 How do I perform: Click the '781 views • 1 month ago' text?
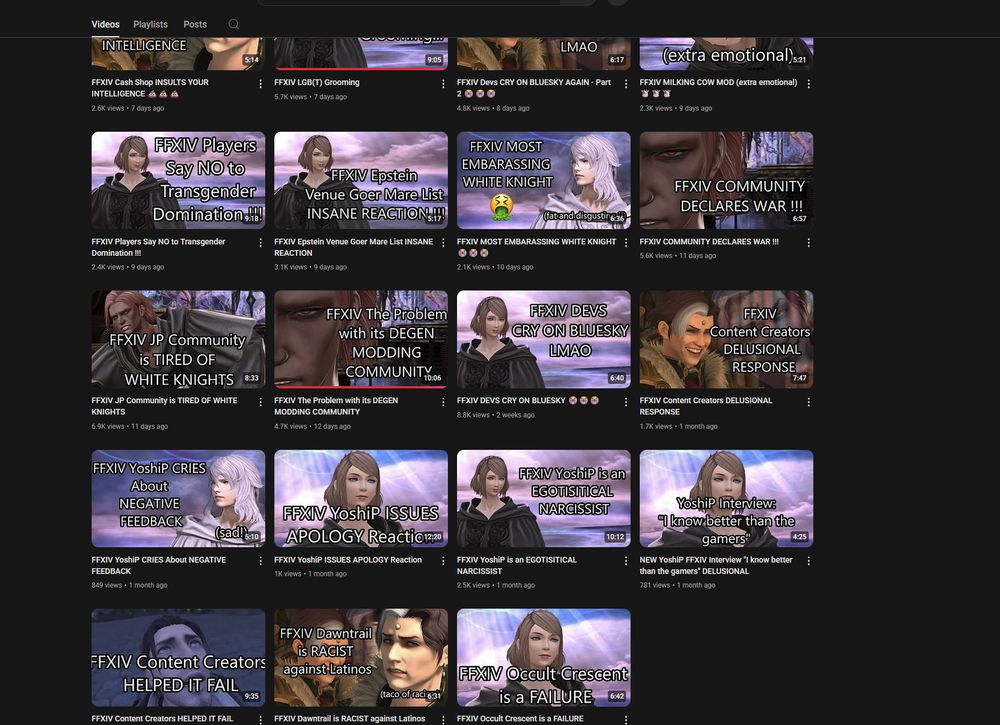(677, 585)
